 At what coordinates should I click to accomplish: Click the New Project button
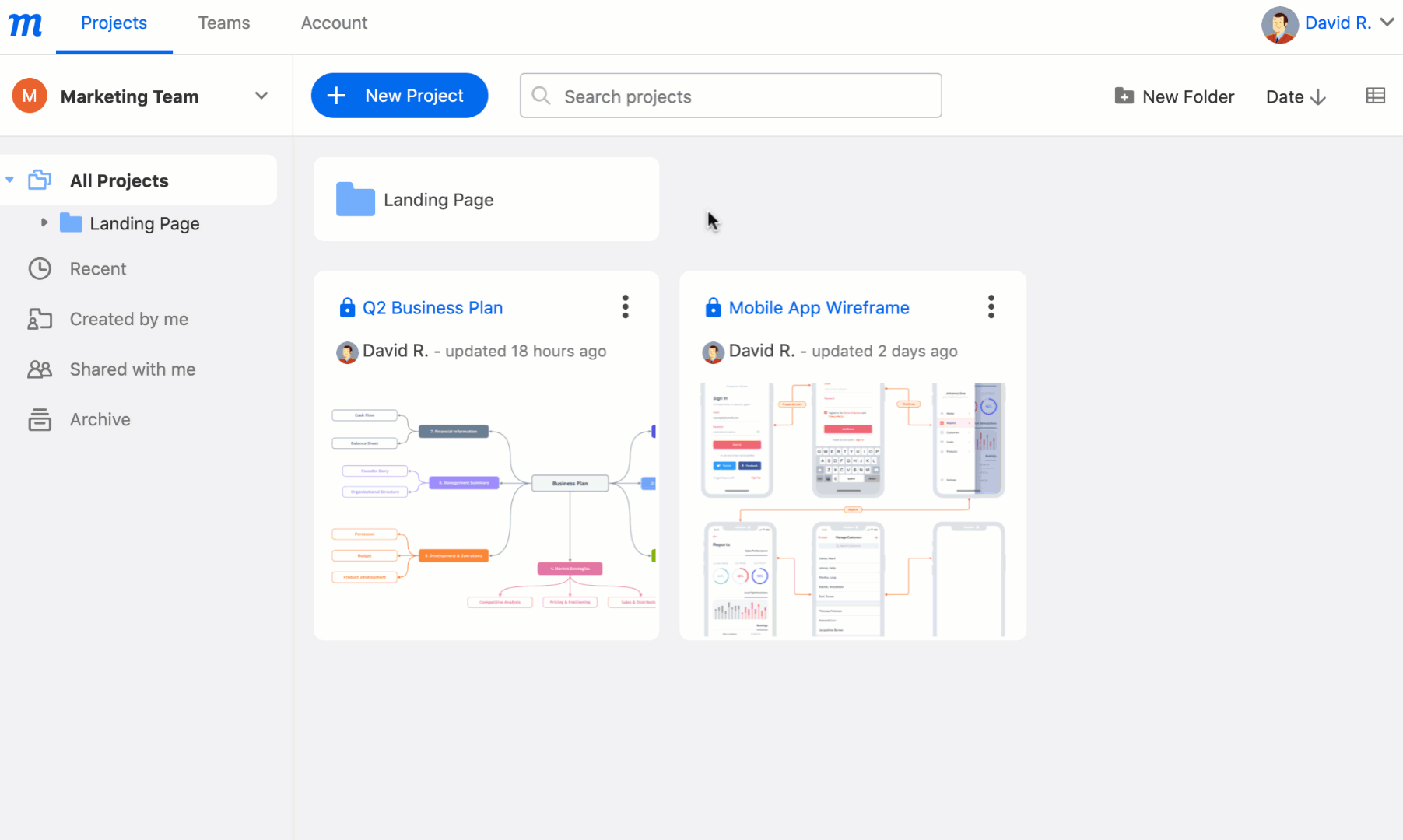pos(399,95)
